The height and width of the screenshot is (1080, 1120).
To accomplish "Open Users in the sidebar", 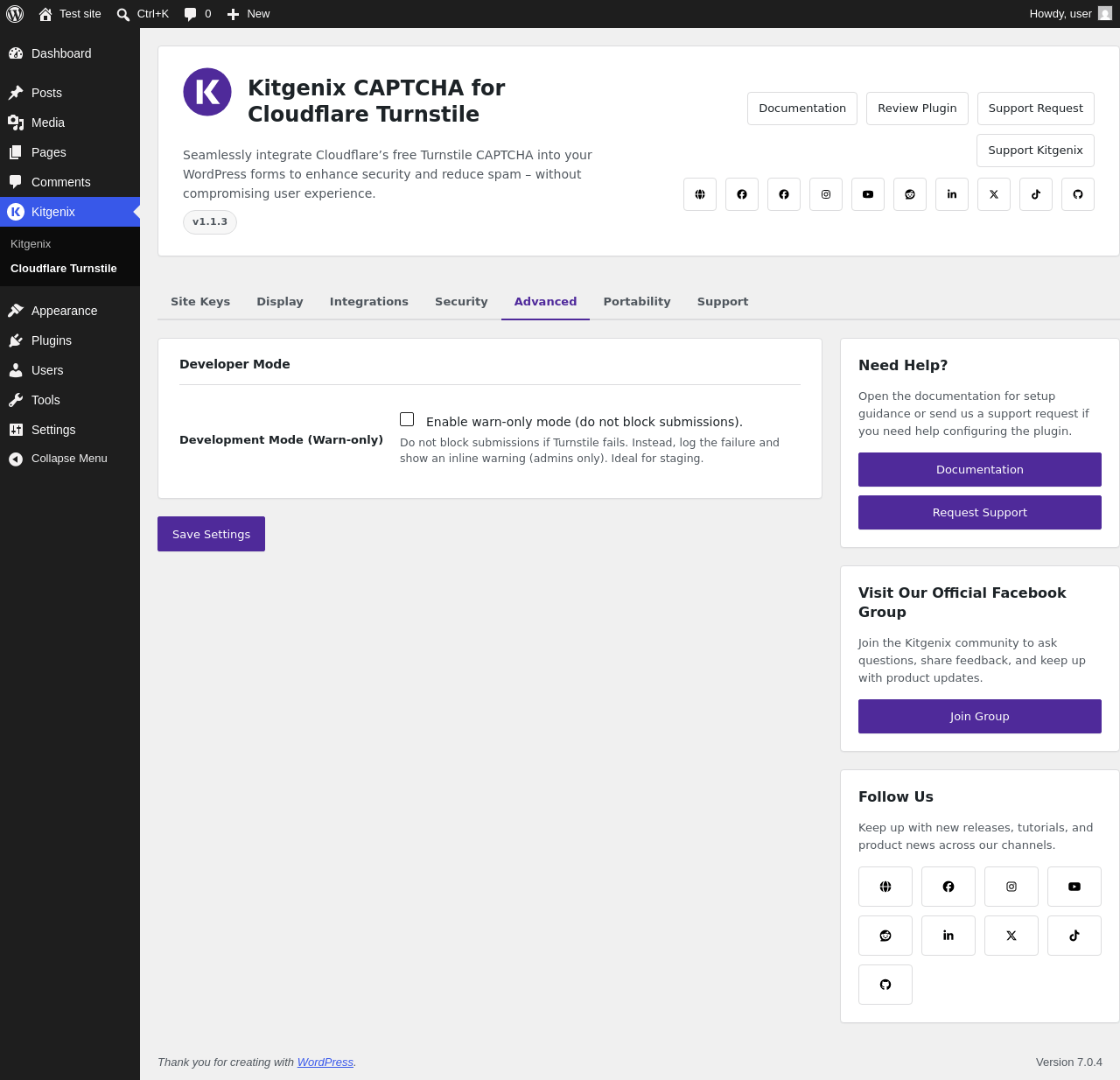I will (x=70, y=370).
